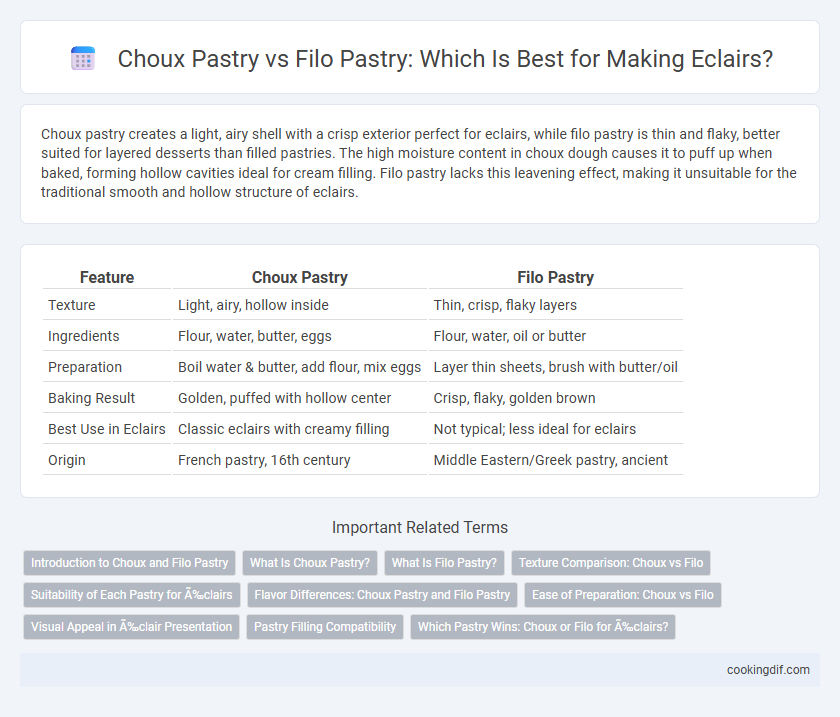Click 'Texture Comparison: Choux vs Filo' tag
Image resolution: width=840 pixels, height=717 pixels.
611,563
